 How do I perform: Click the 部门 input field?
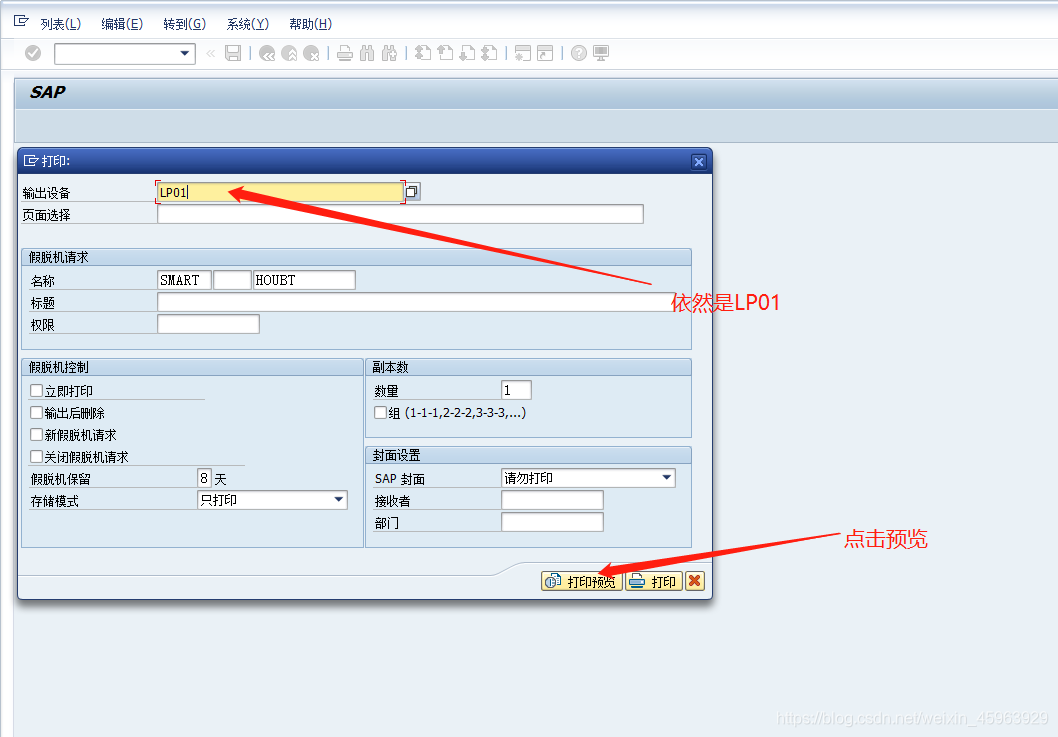[x=553, y=522]
